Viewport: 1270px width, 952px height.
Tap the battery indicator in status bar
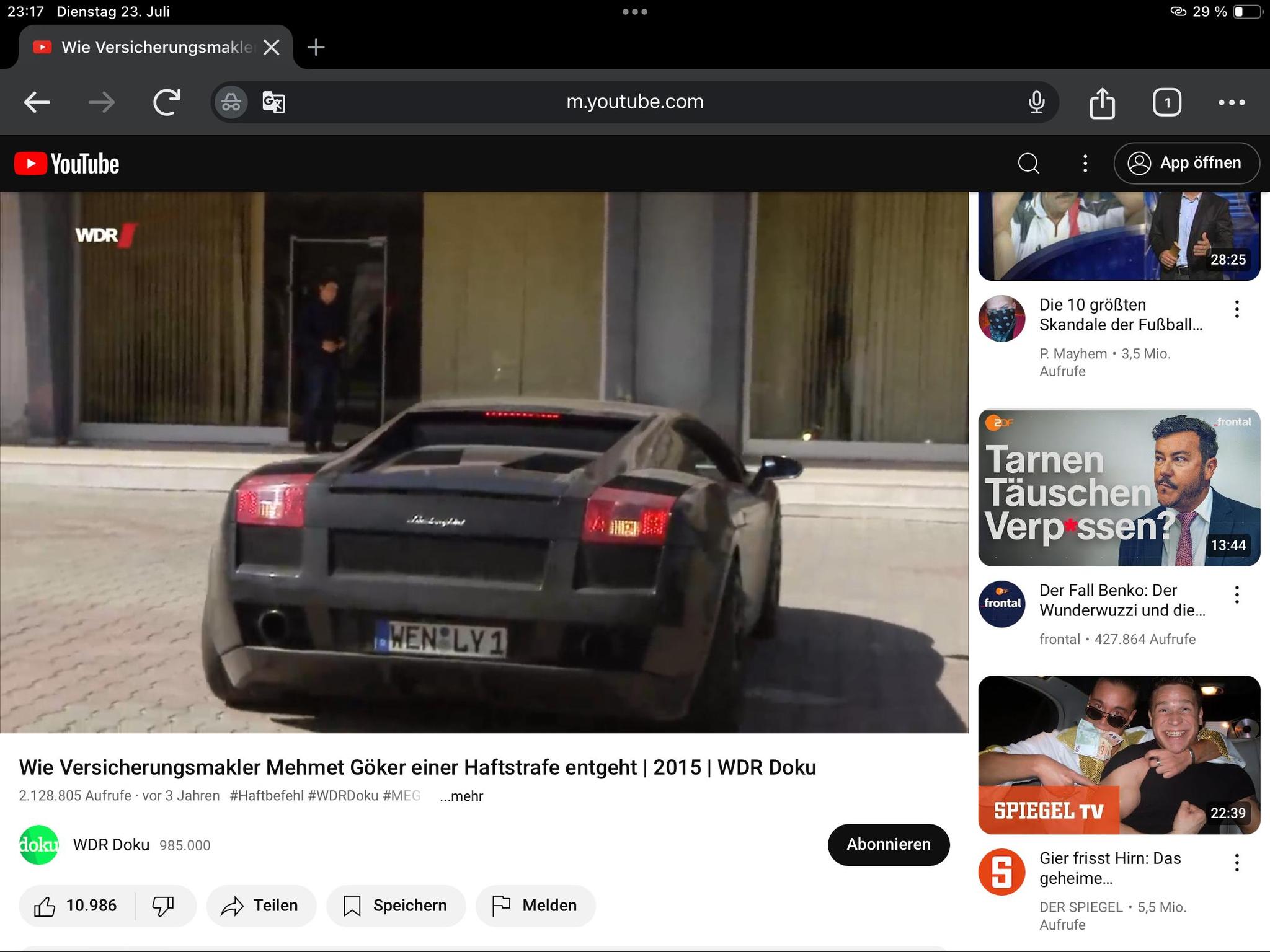coord(1248,12)
